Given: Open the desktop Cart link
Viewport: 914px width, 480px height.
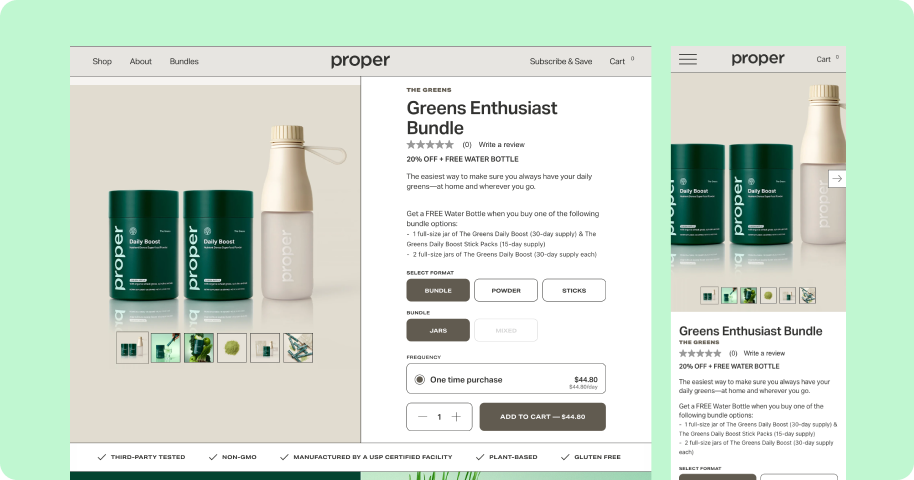Looking at the screenshot, I should 617,61.
